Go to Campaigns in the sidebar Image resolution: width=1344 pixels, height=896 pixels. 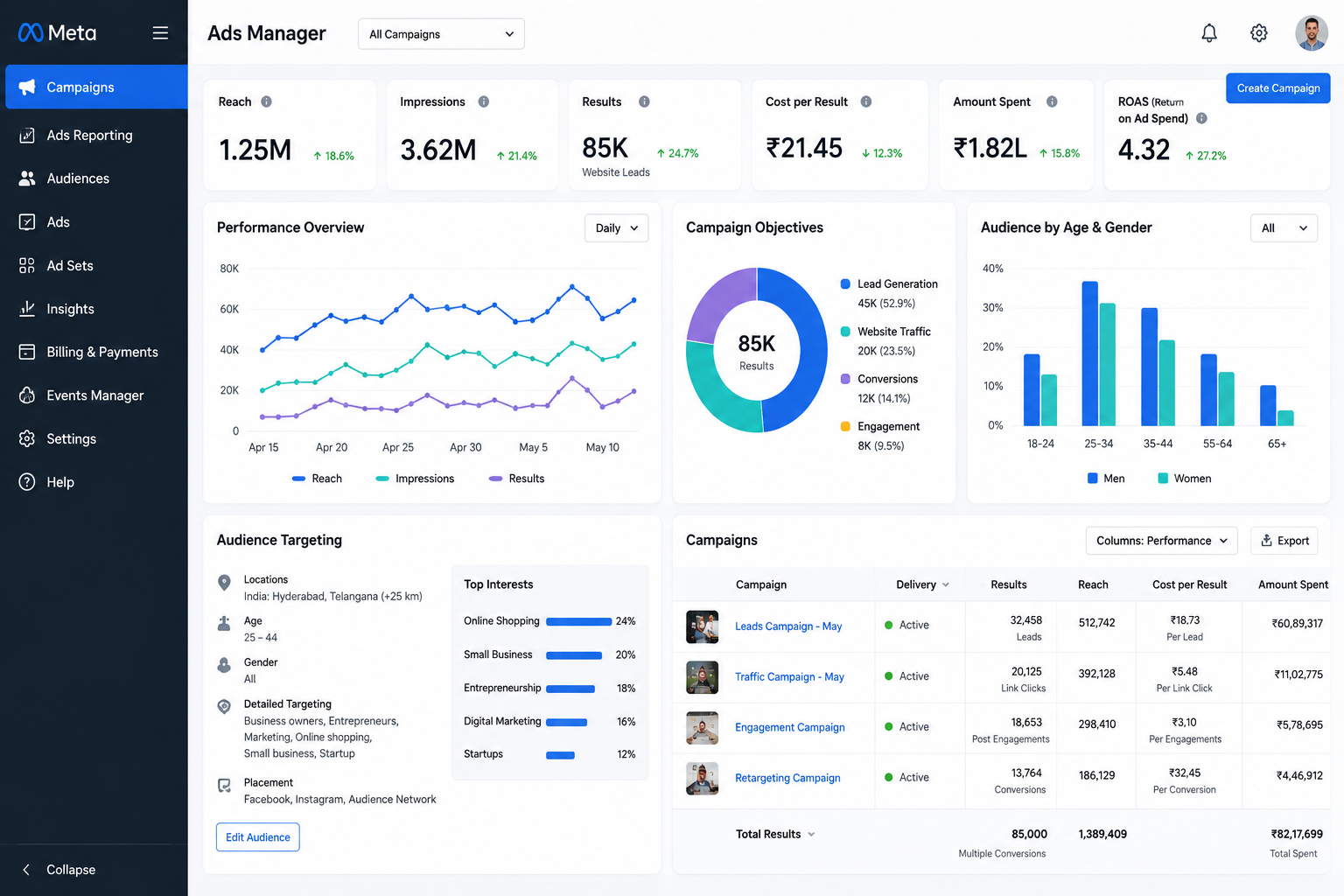pyautogui.click(x=96, y=87)
